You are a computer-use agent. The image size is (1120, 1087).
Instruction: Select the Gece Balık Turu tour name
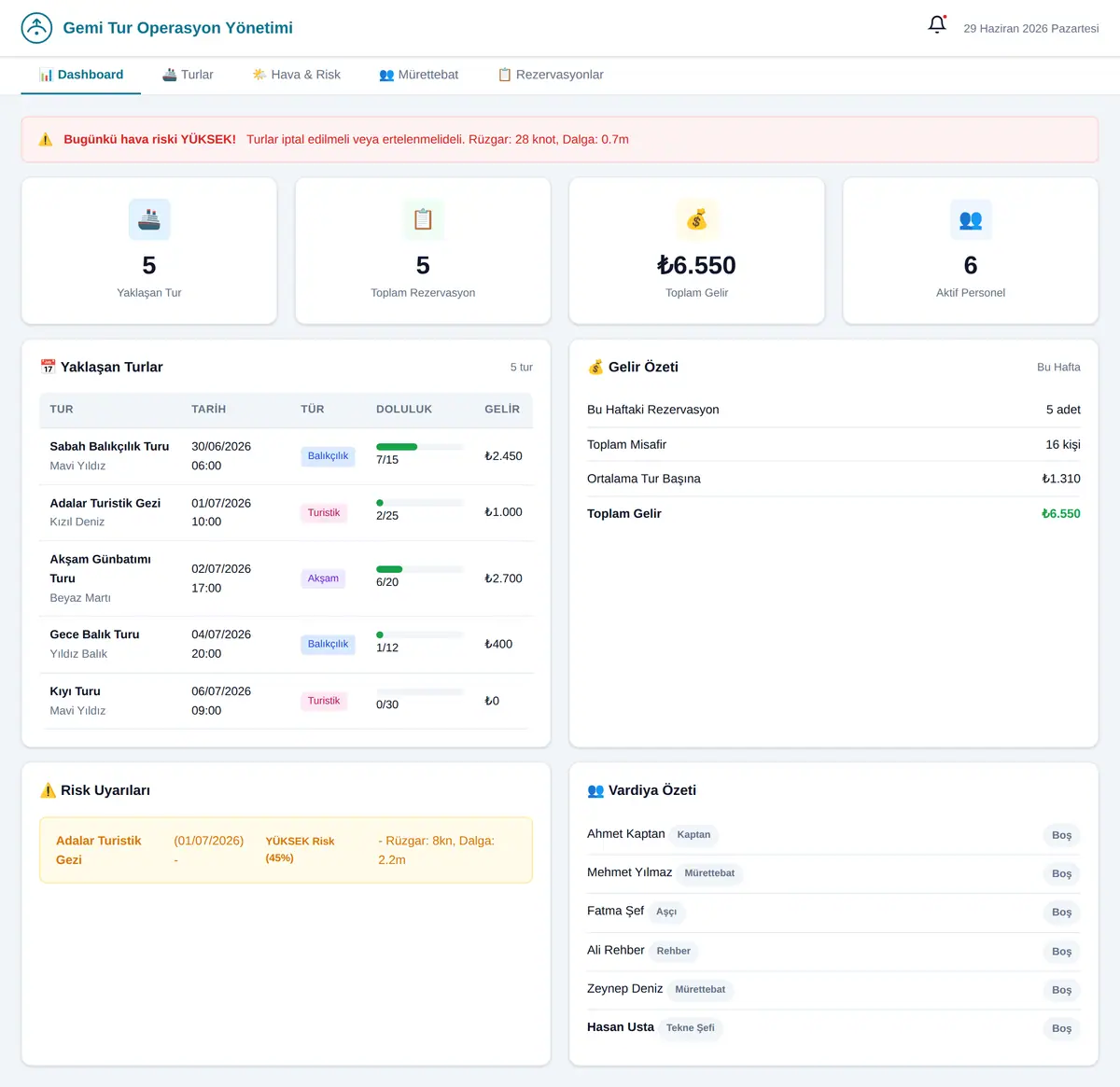(94, 634)
